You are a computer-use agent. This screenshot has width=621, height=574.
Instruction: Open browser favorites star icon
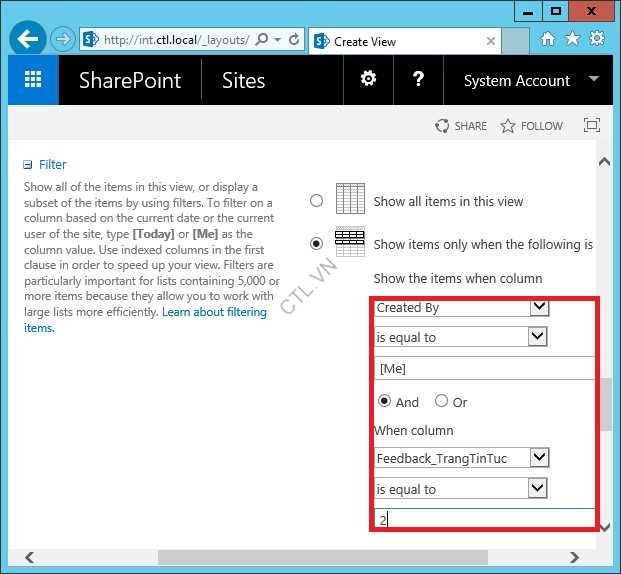pos(572,39)
